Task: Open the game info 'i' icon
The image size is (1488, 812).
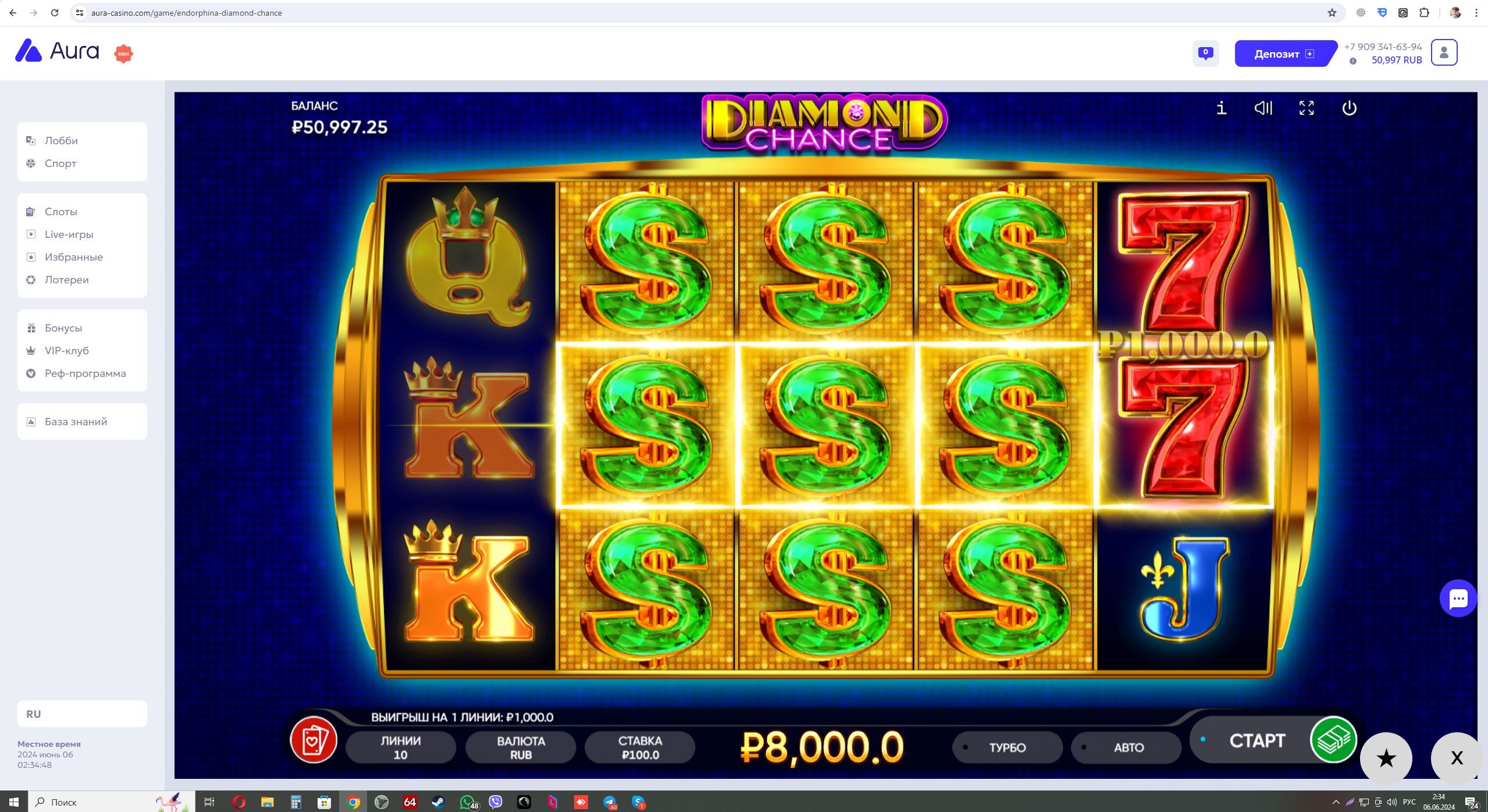Action: (x=1221, y=108)
